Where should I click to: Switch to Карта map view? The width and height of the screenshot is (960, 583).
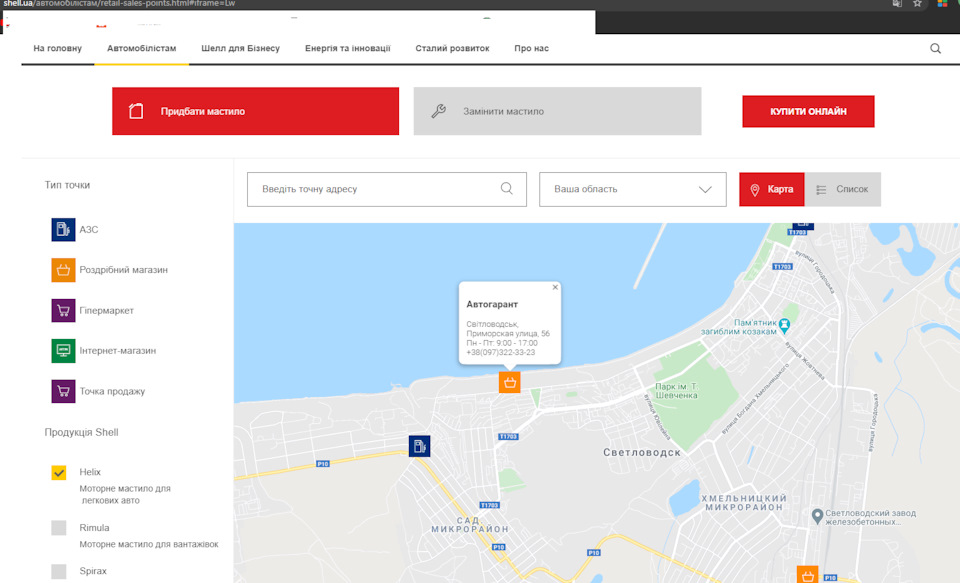tap(771, 189)
